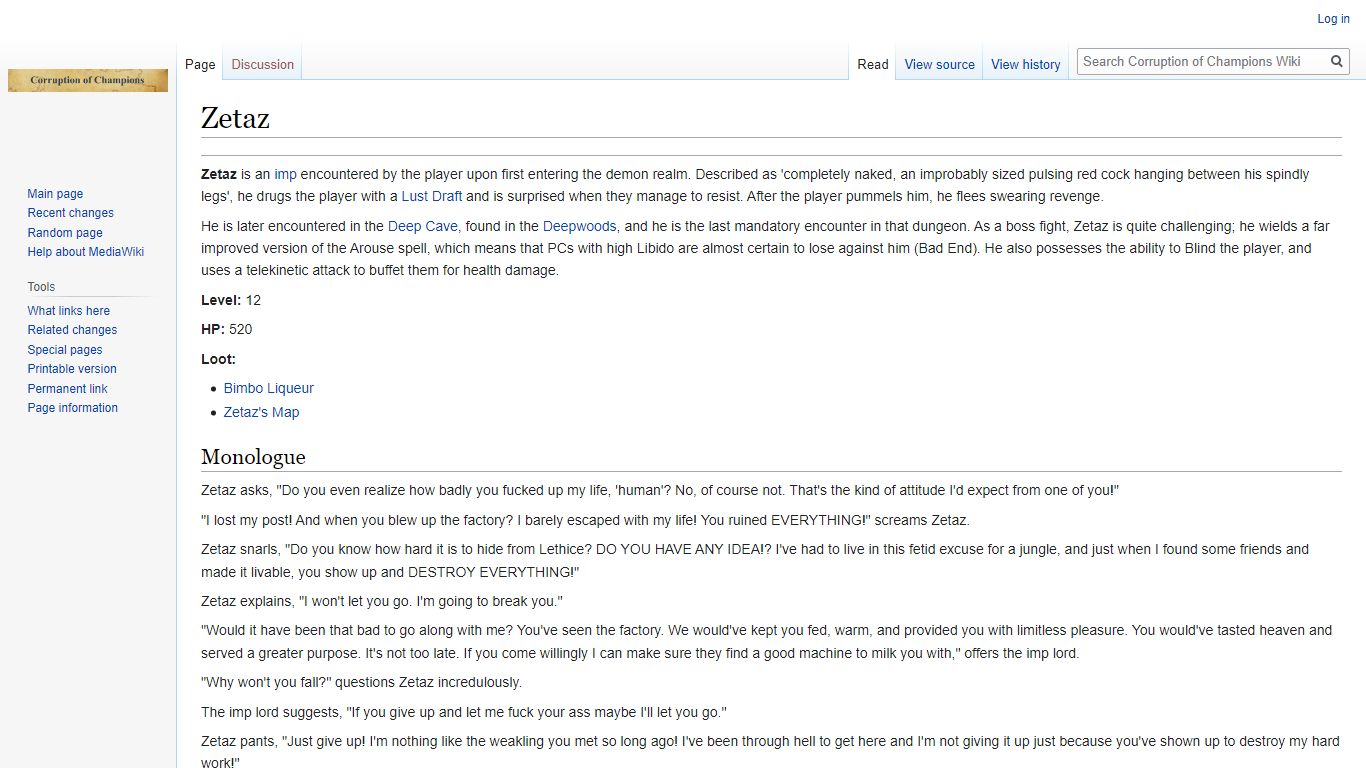This screenshot has height=768, width=1366.
Task: Click the line "Why won't you fall?"
Action: click(361, 682)
